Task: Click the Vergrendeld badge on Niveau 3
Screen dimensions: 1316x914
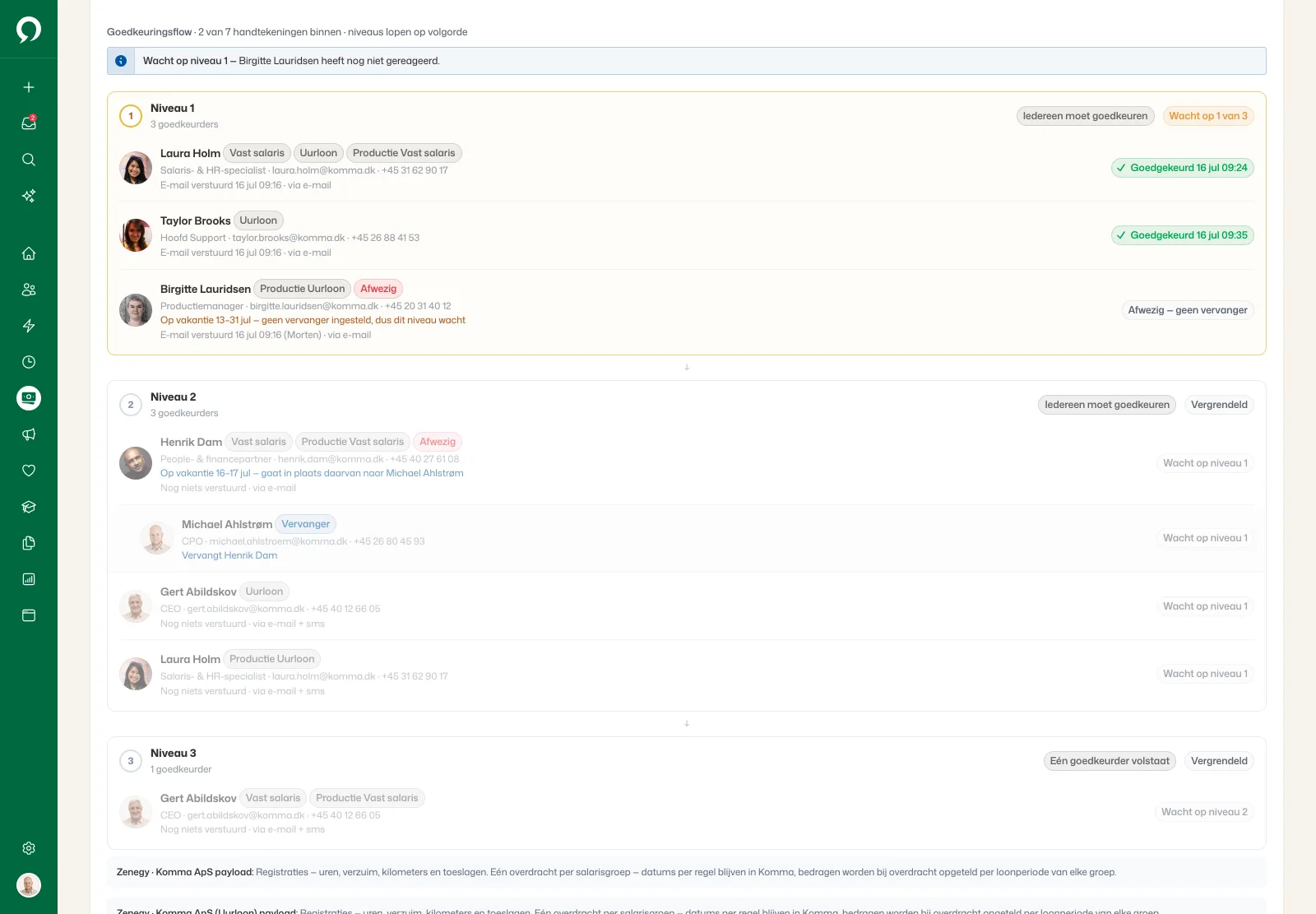Action: (1219, 761)
